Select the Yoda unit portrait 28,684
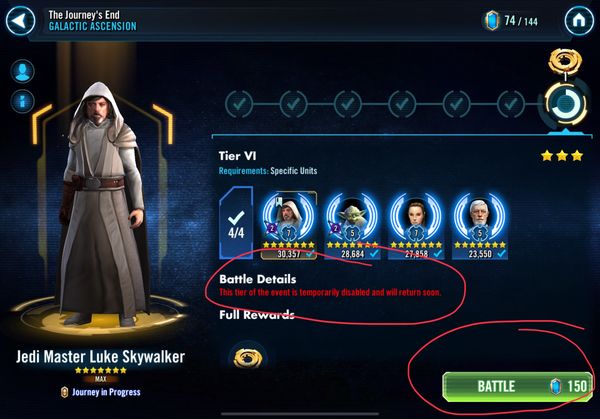 click(x=352, y=225)
